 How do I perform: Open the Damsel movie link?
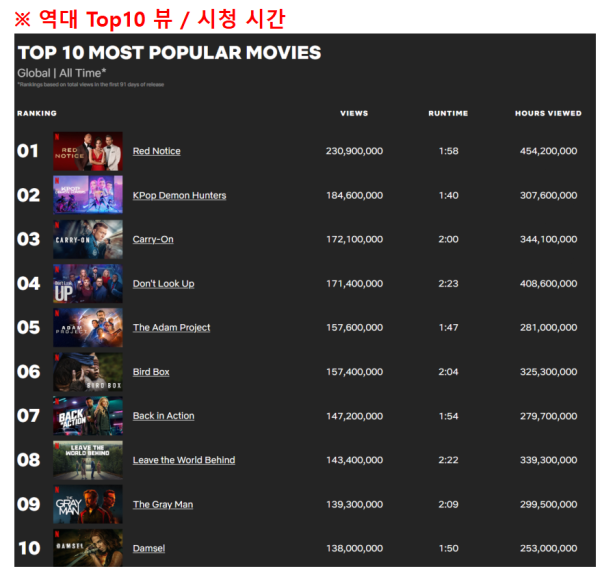tap(149, 549)
